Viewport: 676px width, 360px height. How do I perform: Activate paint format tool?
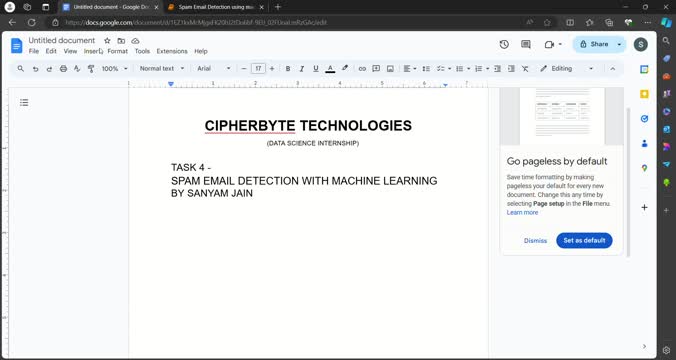tap(91, 69)
